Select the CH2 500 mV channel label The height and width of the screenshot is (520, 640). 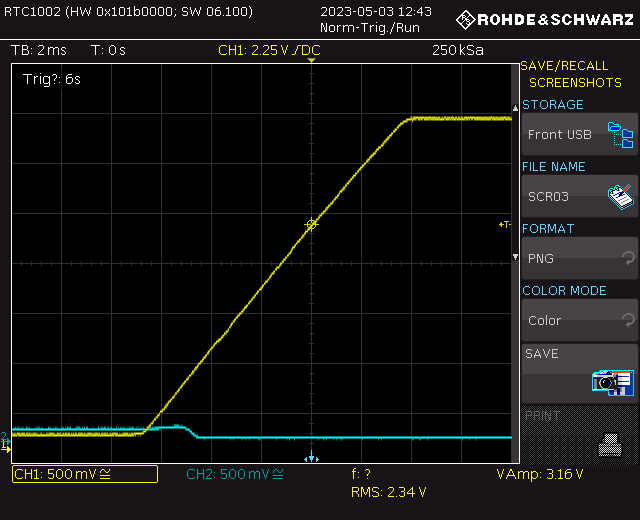235,474
